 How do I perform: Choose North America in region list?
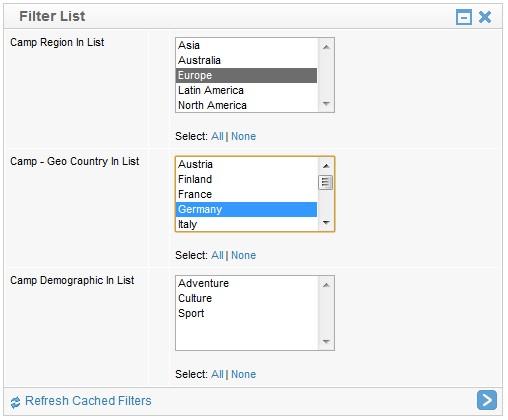coord(246,105)
